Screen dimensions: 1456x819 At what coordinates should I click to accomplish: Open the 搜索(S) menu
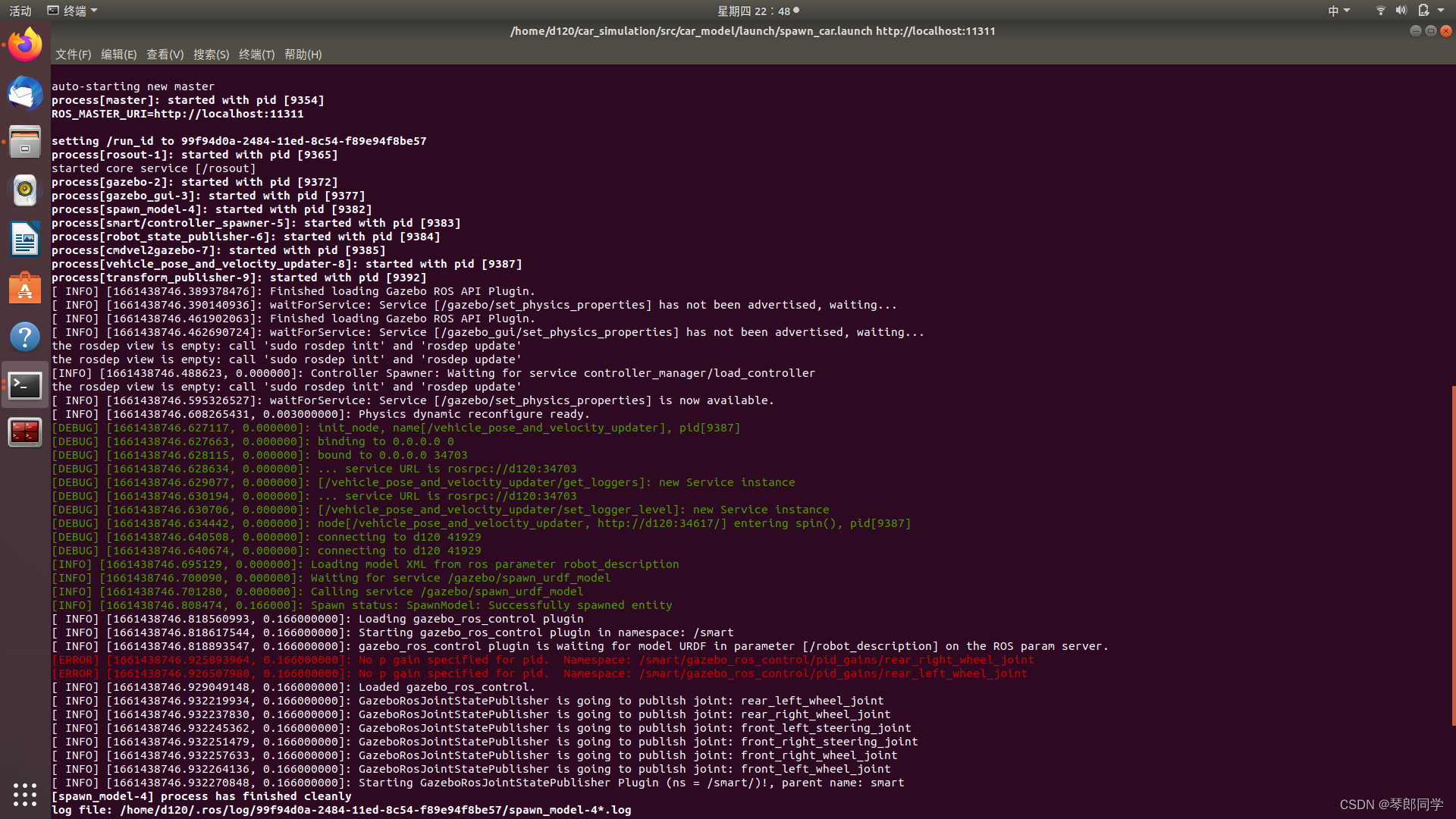211,55
